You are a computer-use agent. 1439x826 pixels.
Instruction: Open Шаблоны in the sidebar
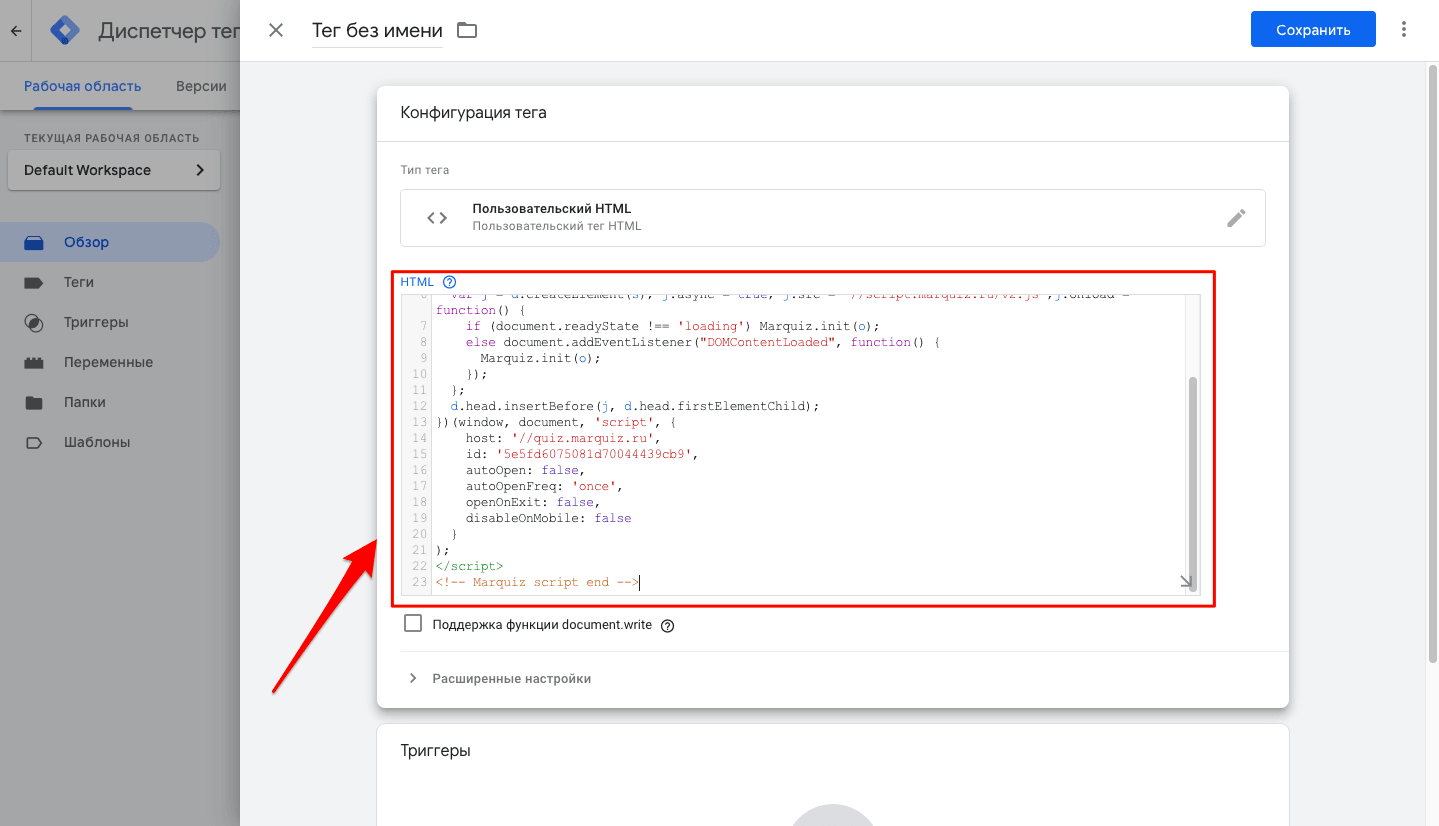tap(110, 442)
